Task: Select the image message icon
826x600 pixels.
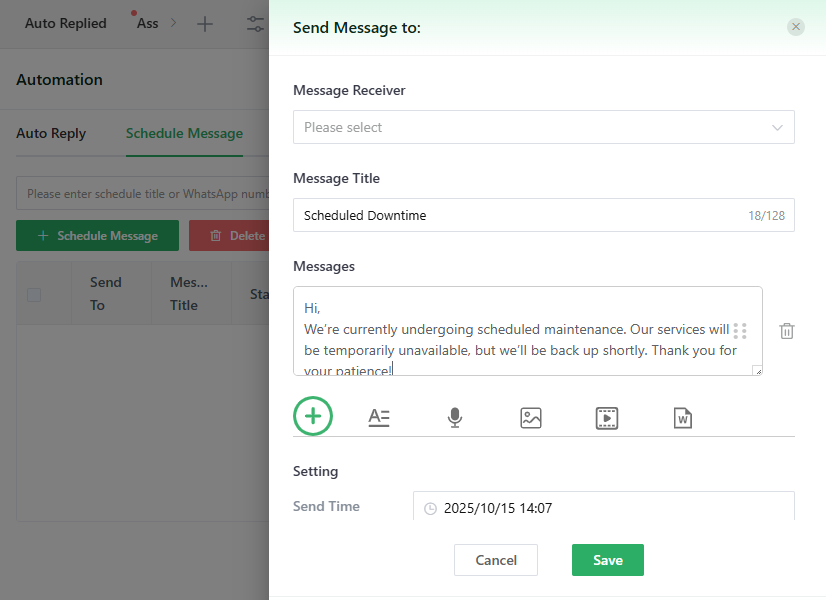Action: (531, 418)
